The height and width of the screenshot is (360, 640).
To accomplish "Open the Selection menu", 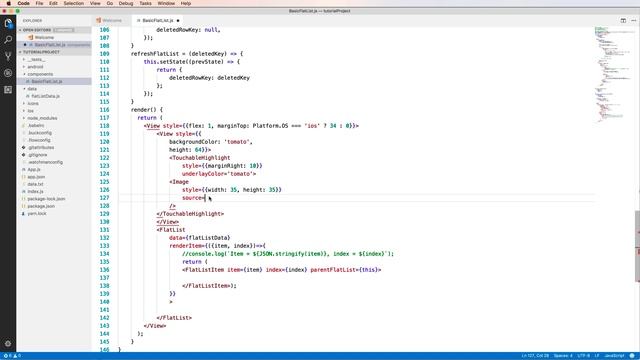I will tap(73, 3).
